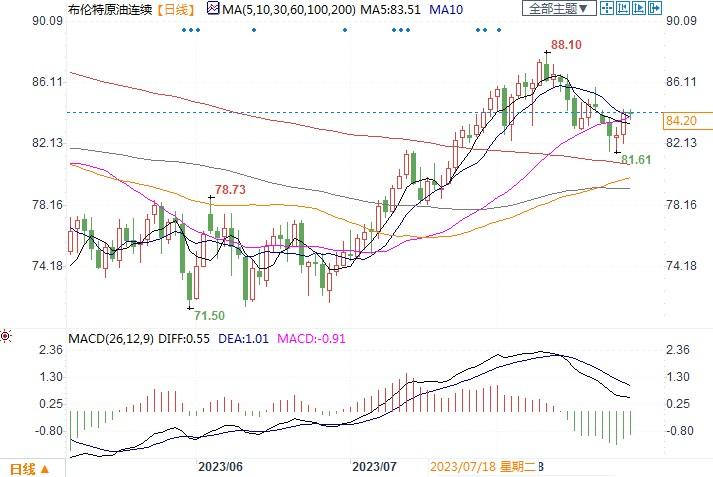The image size is (713, 477).
Task: Click the third toolbar icon after 全部主题
Action: point(639,8)
